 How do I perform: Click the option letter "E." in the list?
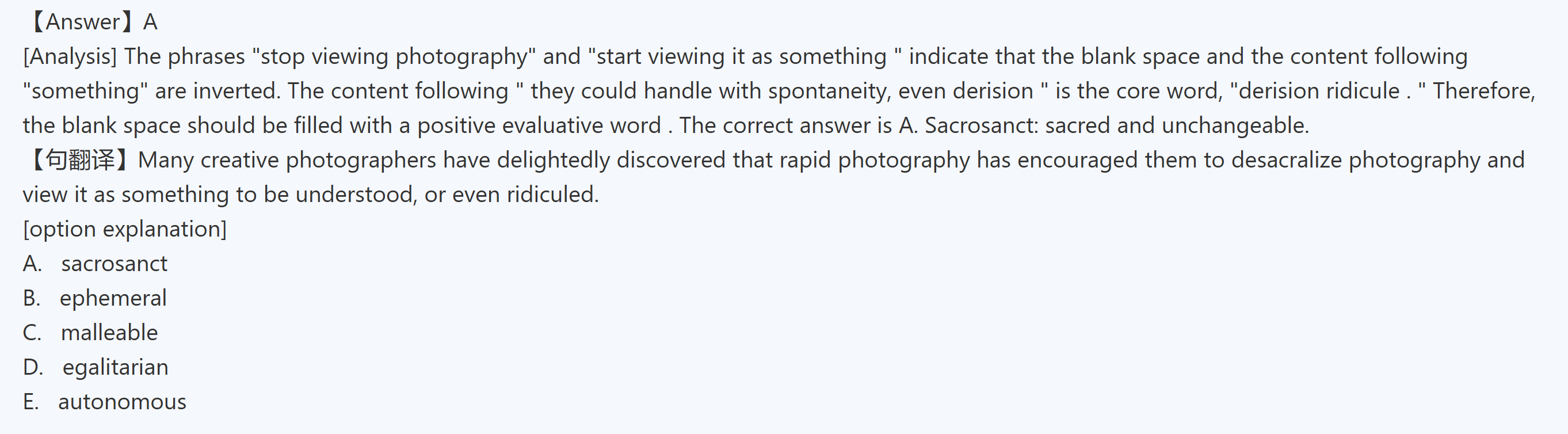(x=31, y=402)
